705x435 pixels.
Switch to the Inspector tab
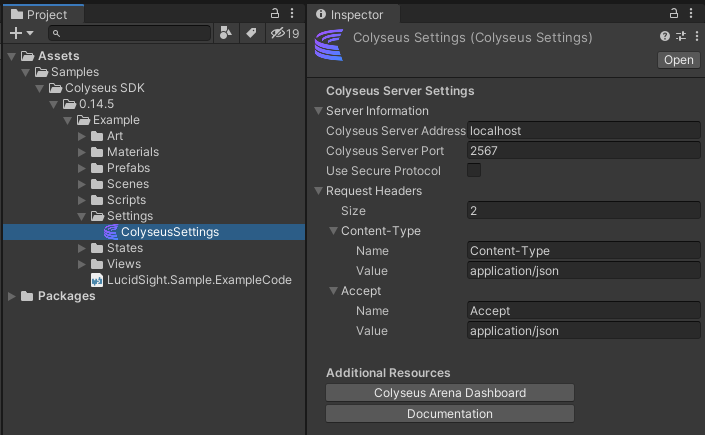(353, 14)
